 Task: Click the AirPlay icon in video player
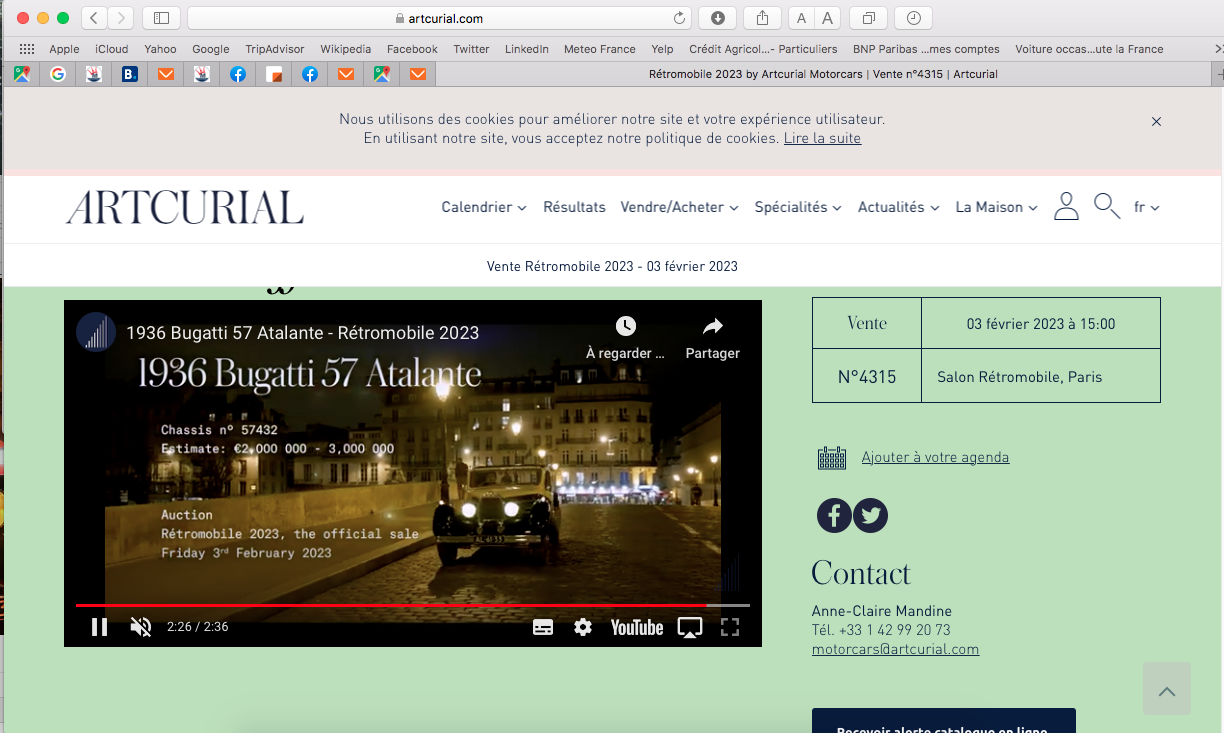point(689,627)
